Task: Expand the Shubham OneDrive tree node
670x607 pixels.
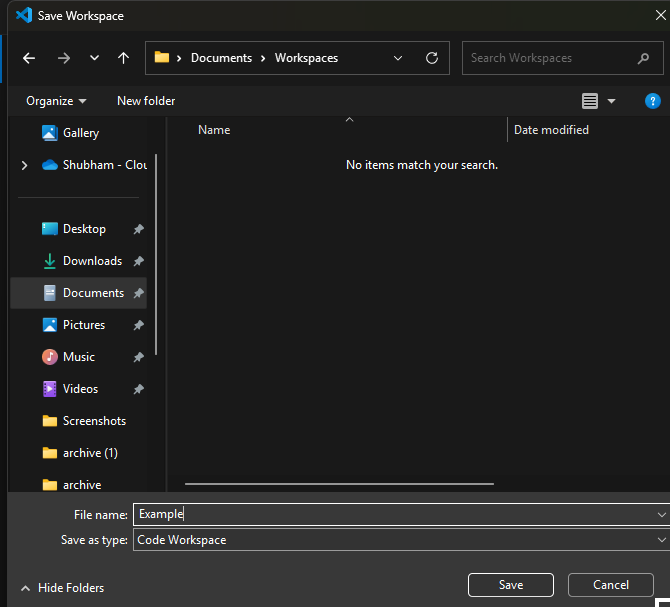Action: [24, 165]
